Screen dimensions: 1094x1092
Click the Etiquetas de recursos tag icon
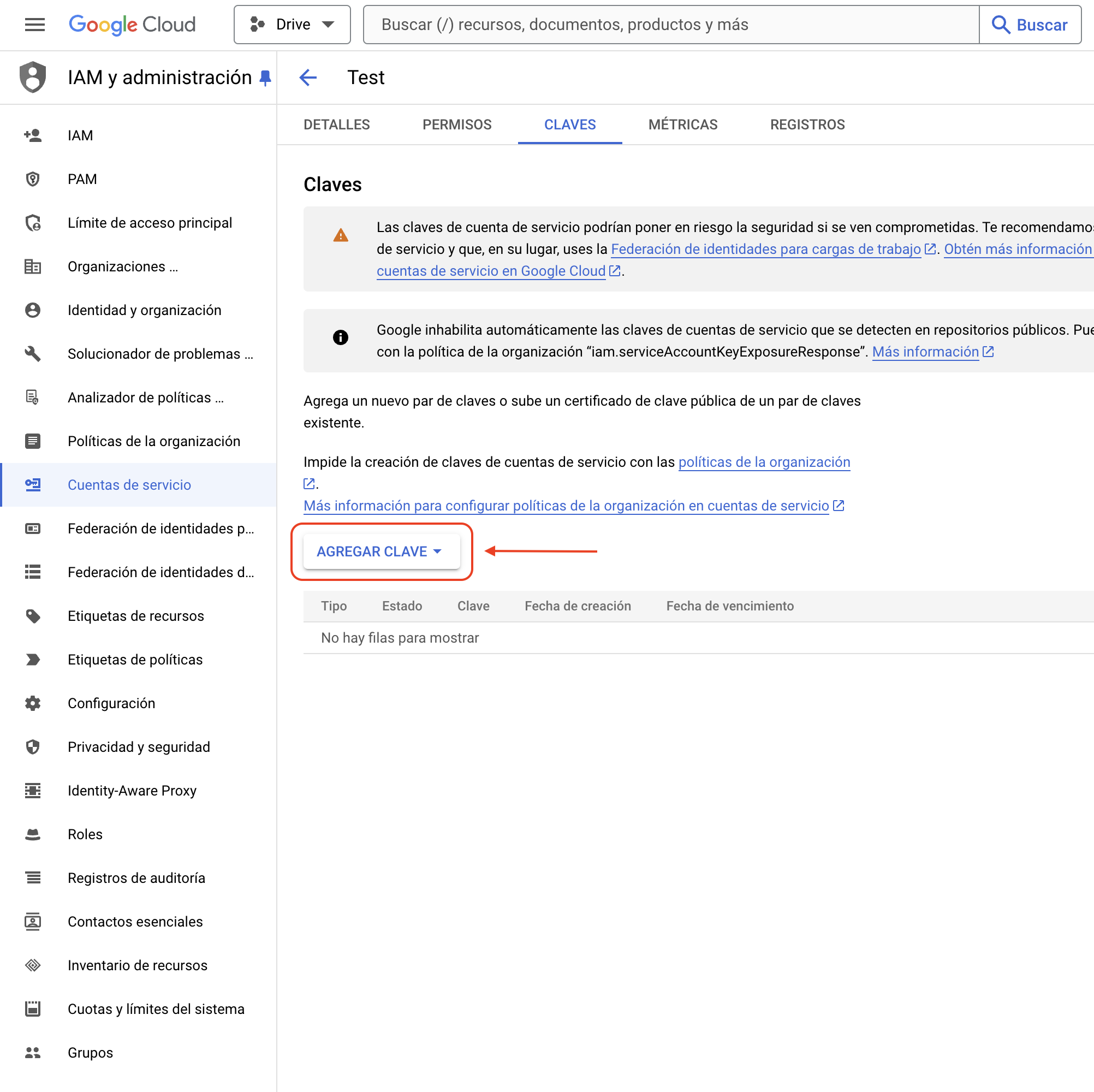point(33,616)
